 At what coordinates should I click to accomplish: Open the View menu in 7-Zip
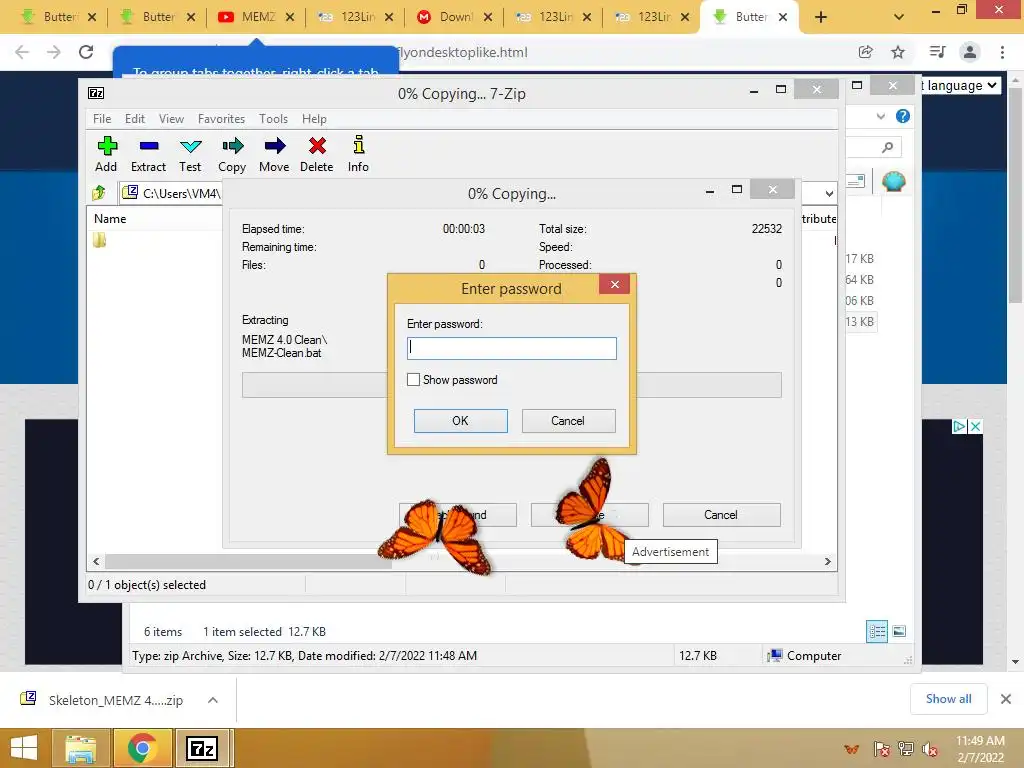[171, 119]
